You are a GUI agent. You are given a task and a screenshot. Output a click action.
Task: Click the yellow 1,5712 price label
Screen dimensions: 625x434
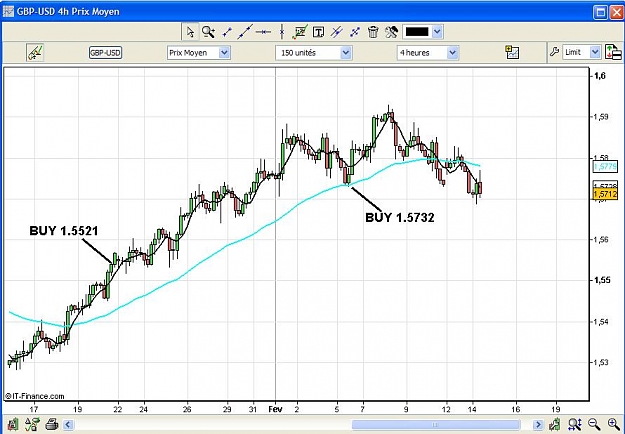coord(605,194)
